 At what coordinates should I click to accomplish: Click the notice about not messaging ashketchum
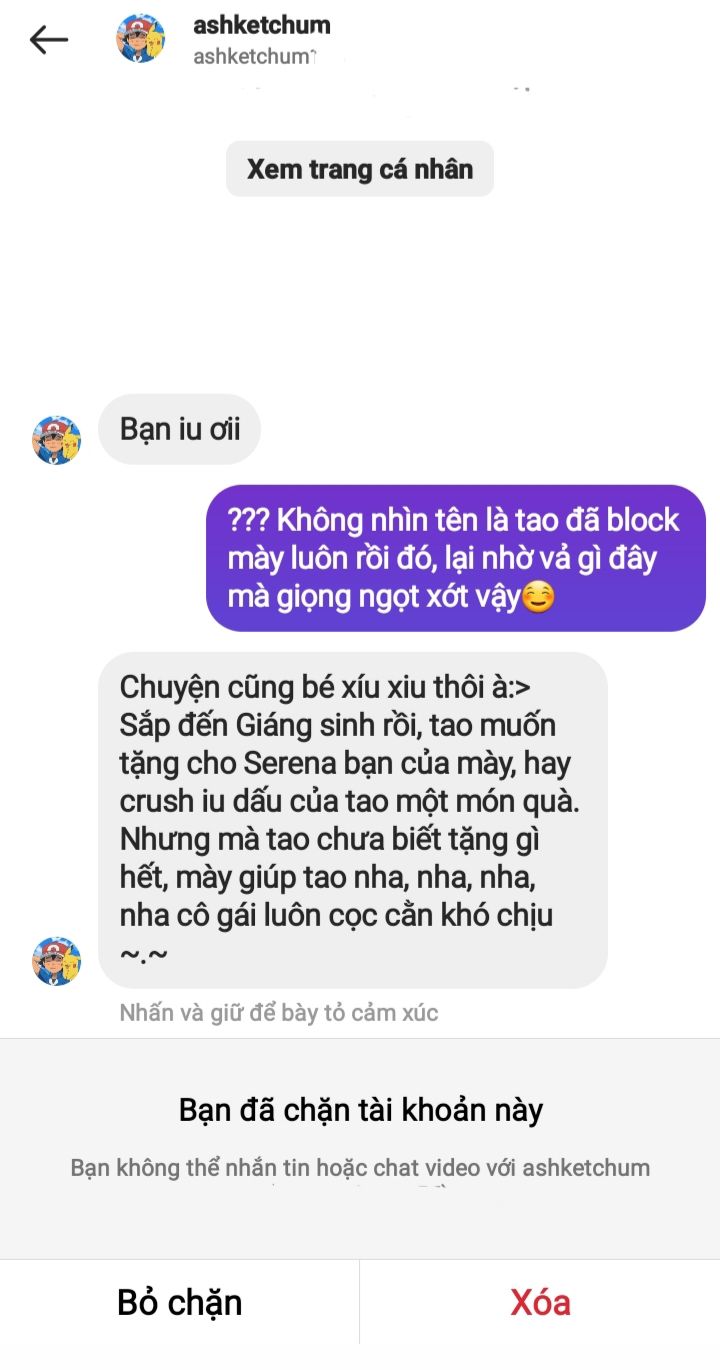click(x=360, y=1168)
